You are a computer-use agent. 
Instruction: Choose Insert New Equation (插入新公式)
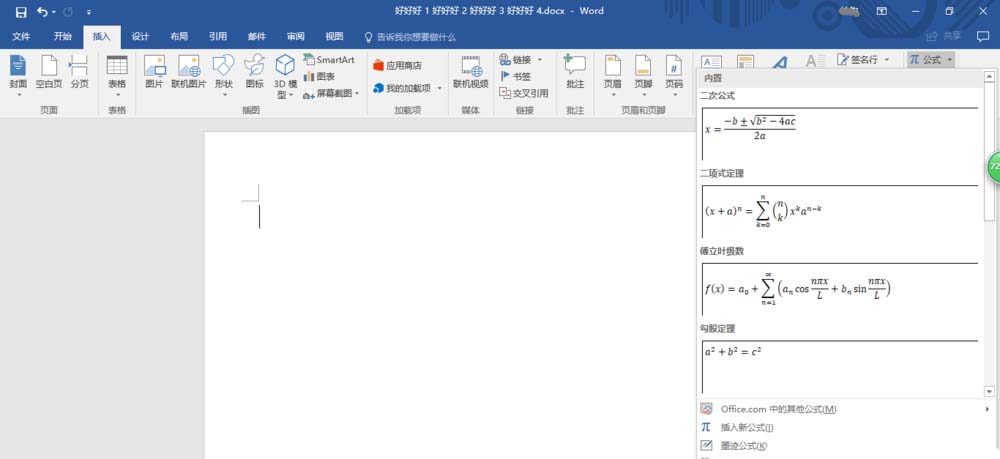[747, 427]
